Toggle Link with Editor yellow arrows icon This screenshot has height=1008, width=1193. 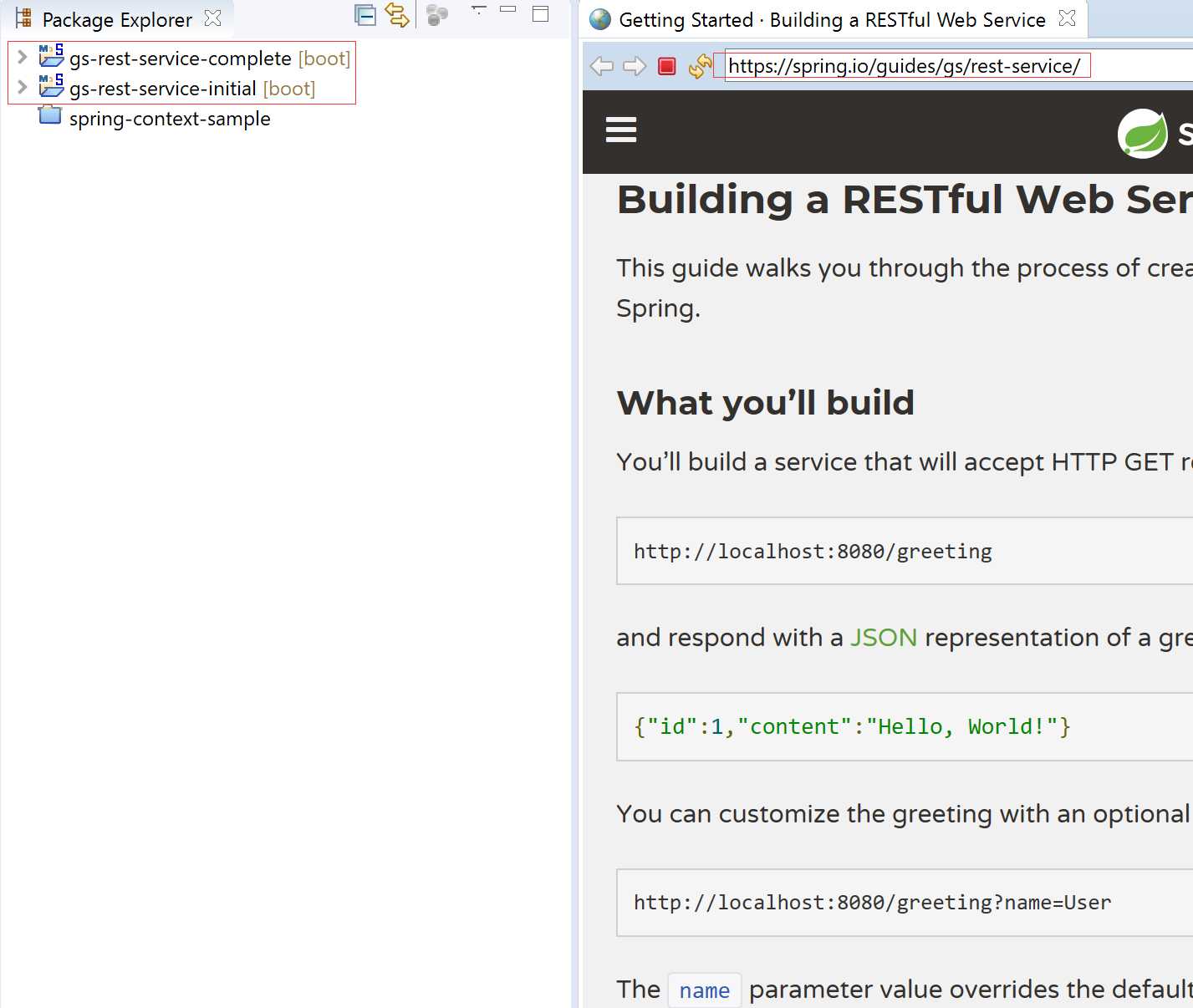(x=397, y=15)
